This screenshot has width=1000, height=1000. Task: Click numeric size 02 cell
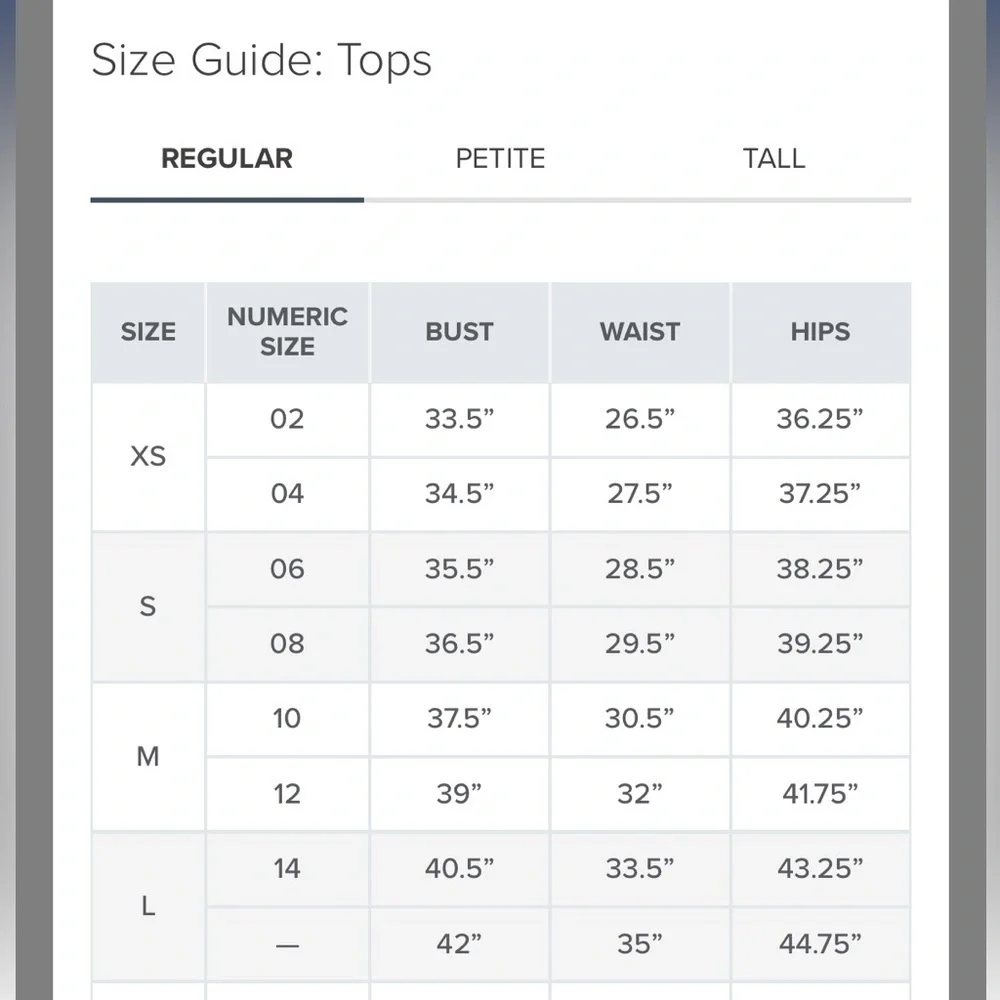[x=288, y=420]
